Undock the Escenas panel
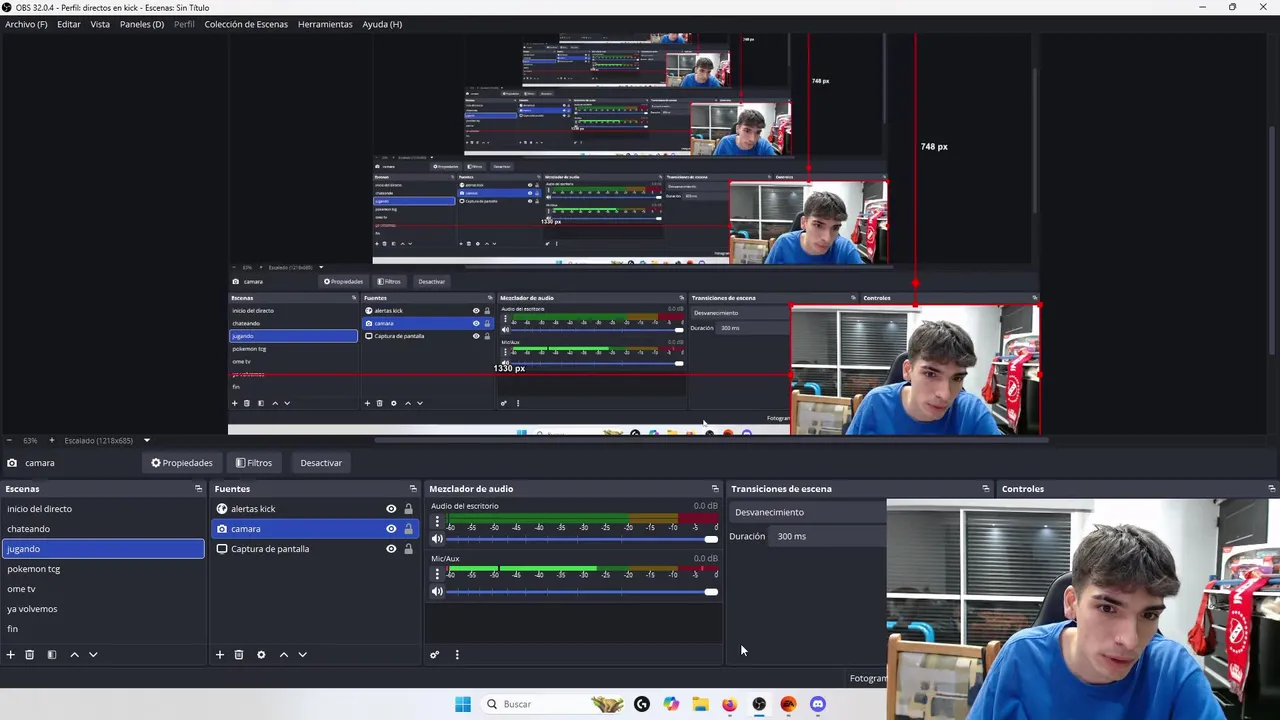1280x720 pixels. (x=198, y=489)
